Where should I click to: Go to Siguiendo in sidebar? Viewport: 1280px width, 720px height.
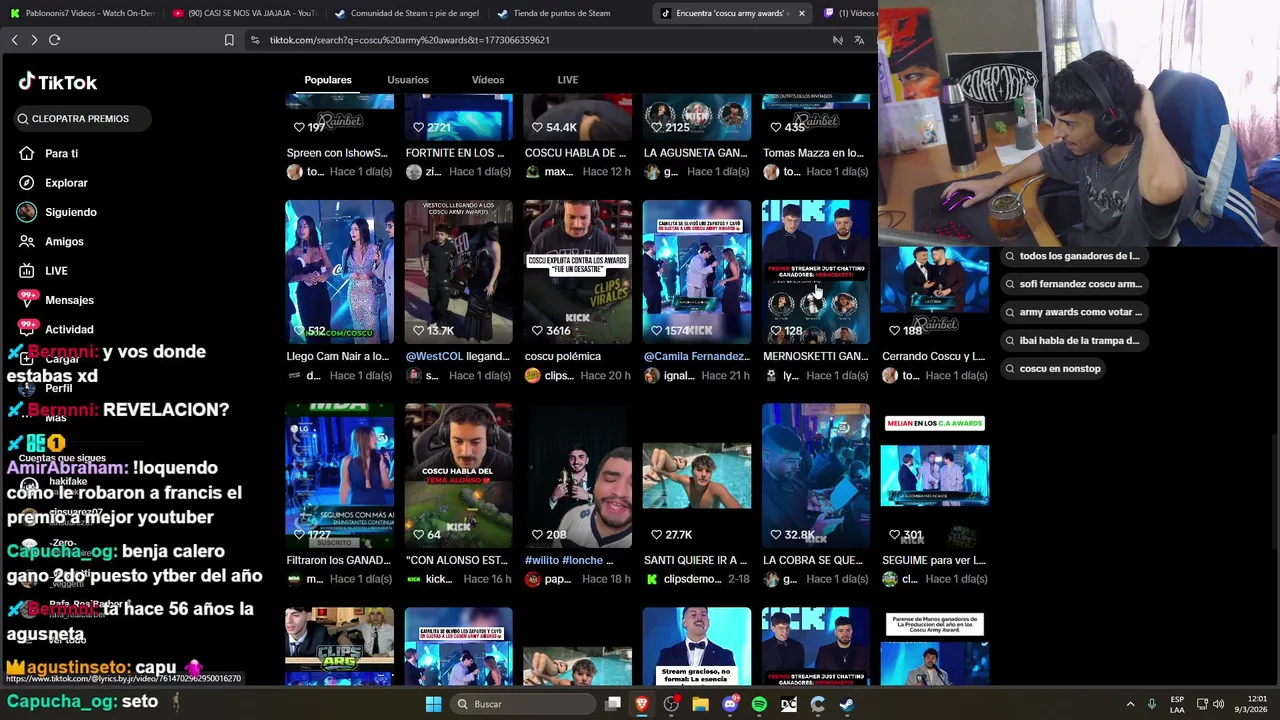pyautogui.click(x=70, y=212)
